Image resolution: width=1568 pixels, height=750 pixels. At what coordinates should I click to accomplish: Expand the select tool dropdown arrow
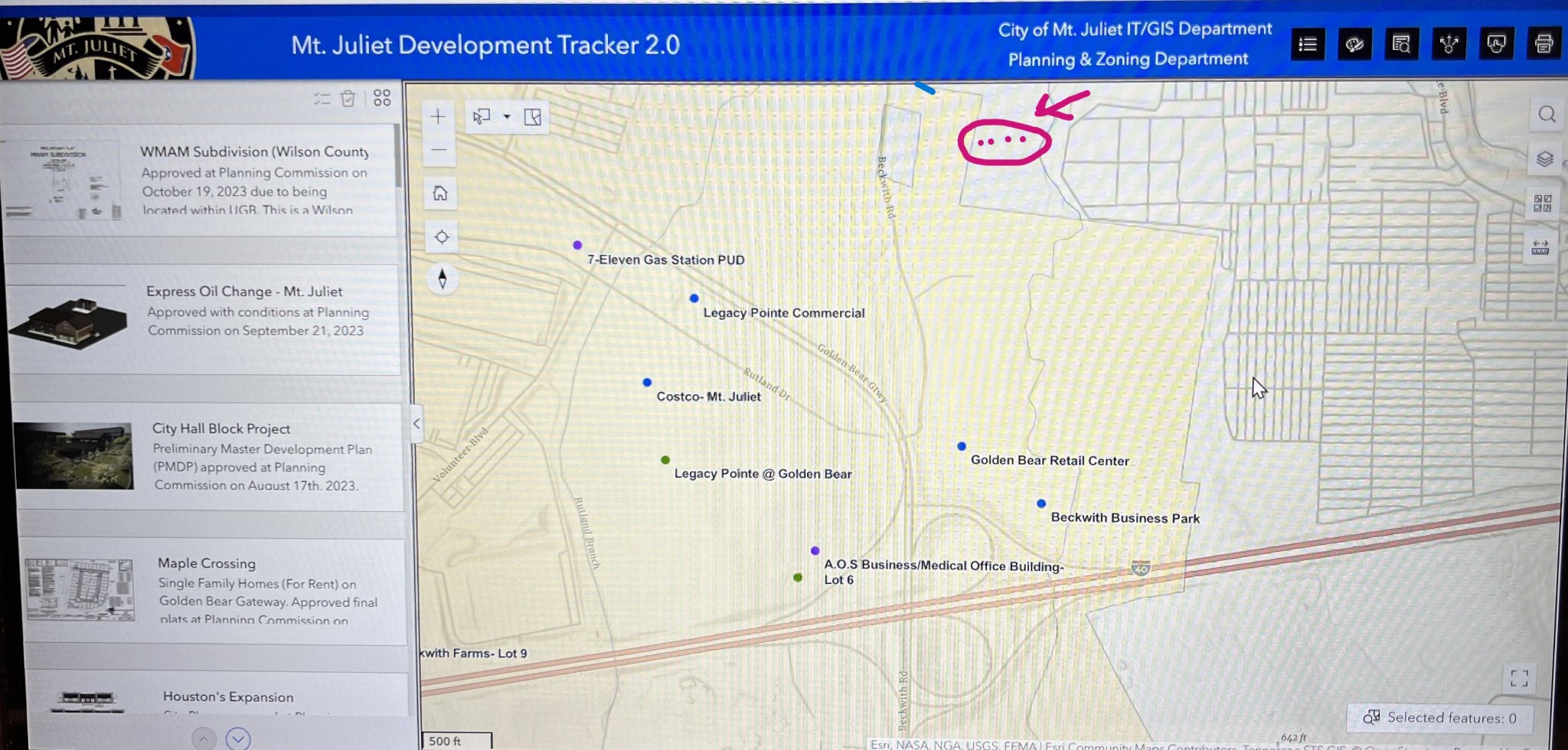pos(507,117)
